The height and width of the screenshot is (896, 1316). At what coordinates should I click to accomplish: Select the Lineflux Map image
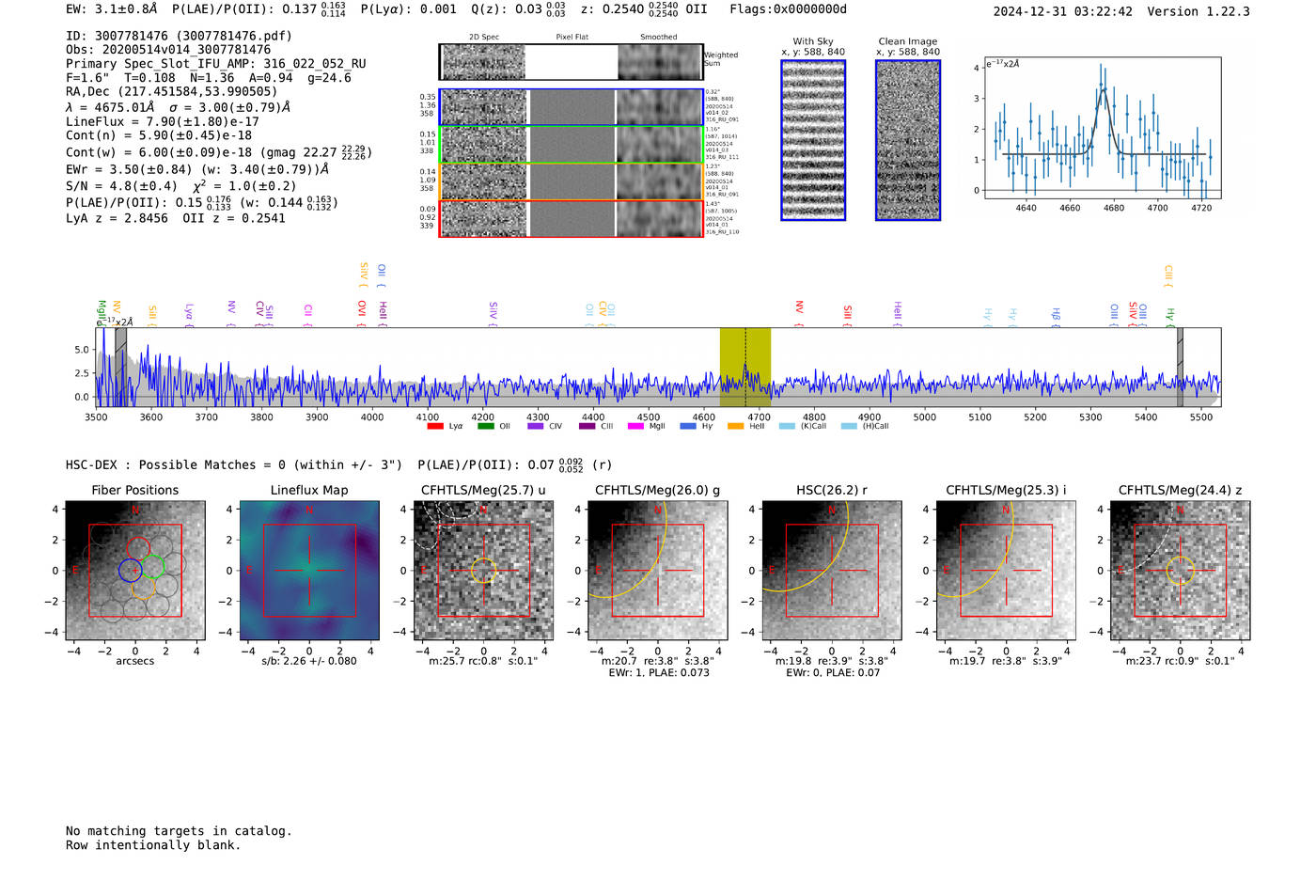coord(309,571)
